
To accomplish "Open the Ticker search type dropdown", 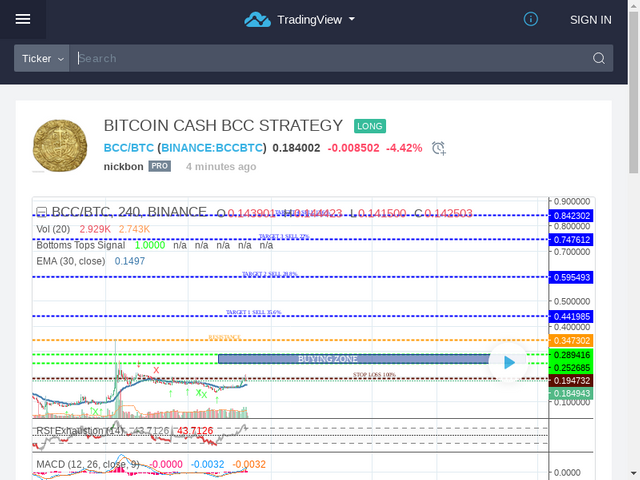I will pos(42,58).
